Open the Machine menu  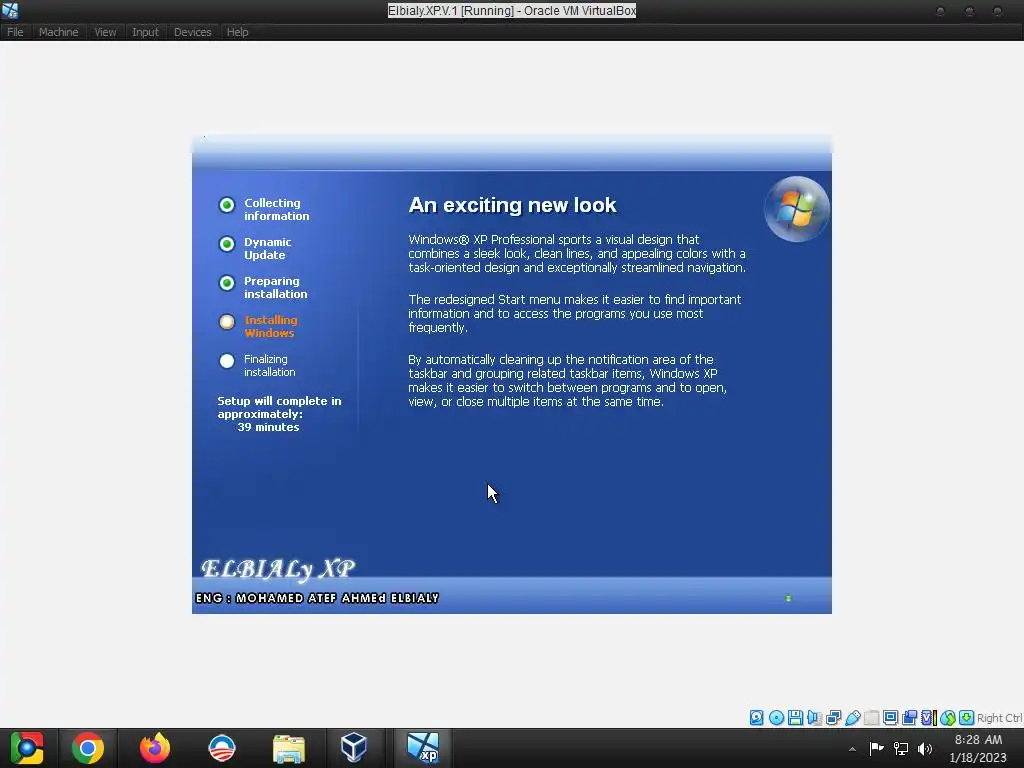pos(58,32)
